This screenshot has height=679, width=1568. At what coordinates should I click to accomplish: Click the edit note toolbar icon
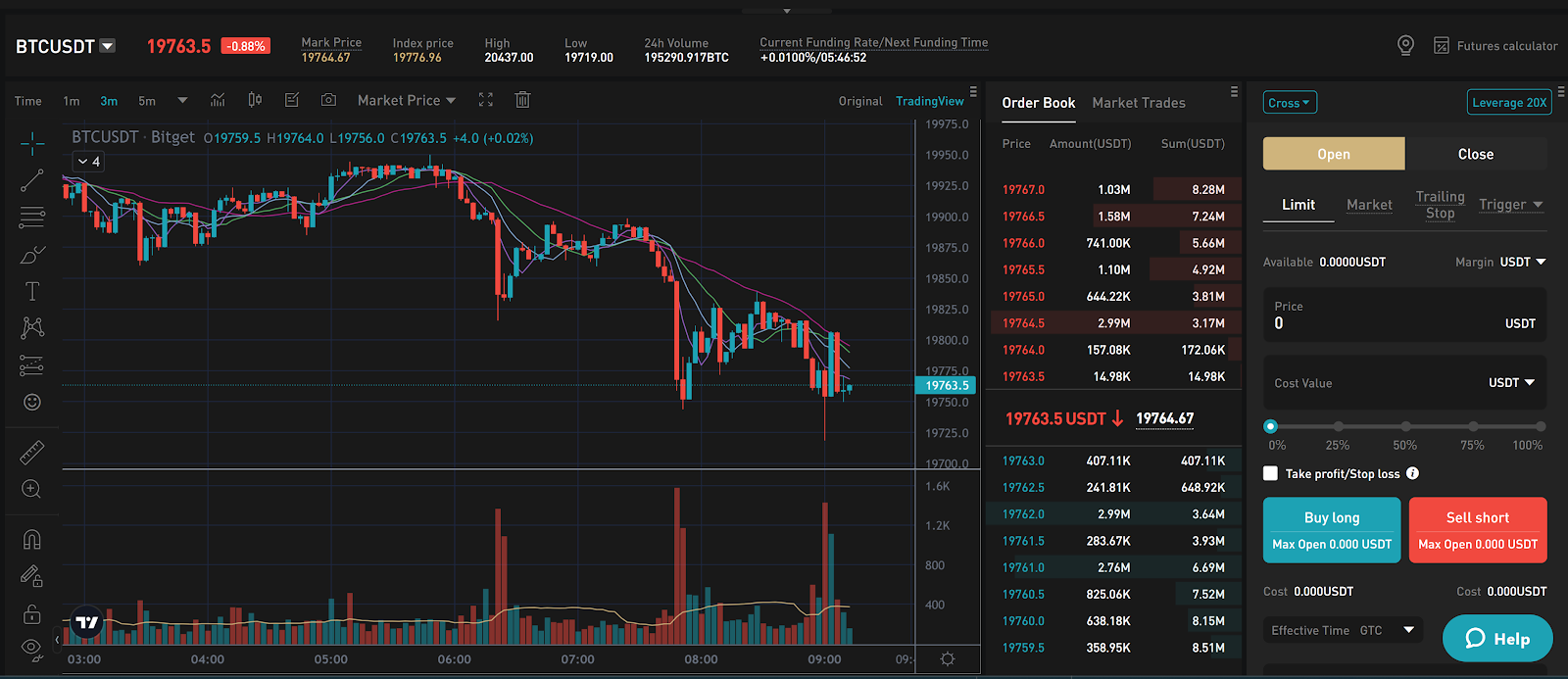point(292,100)
